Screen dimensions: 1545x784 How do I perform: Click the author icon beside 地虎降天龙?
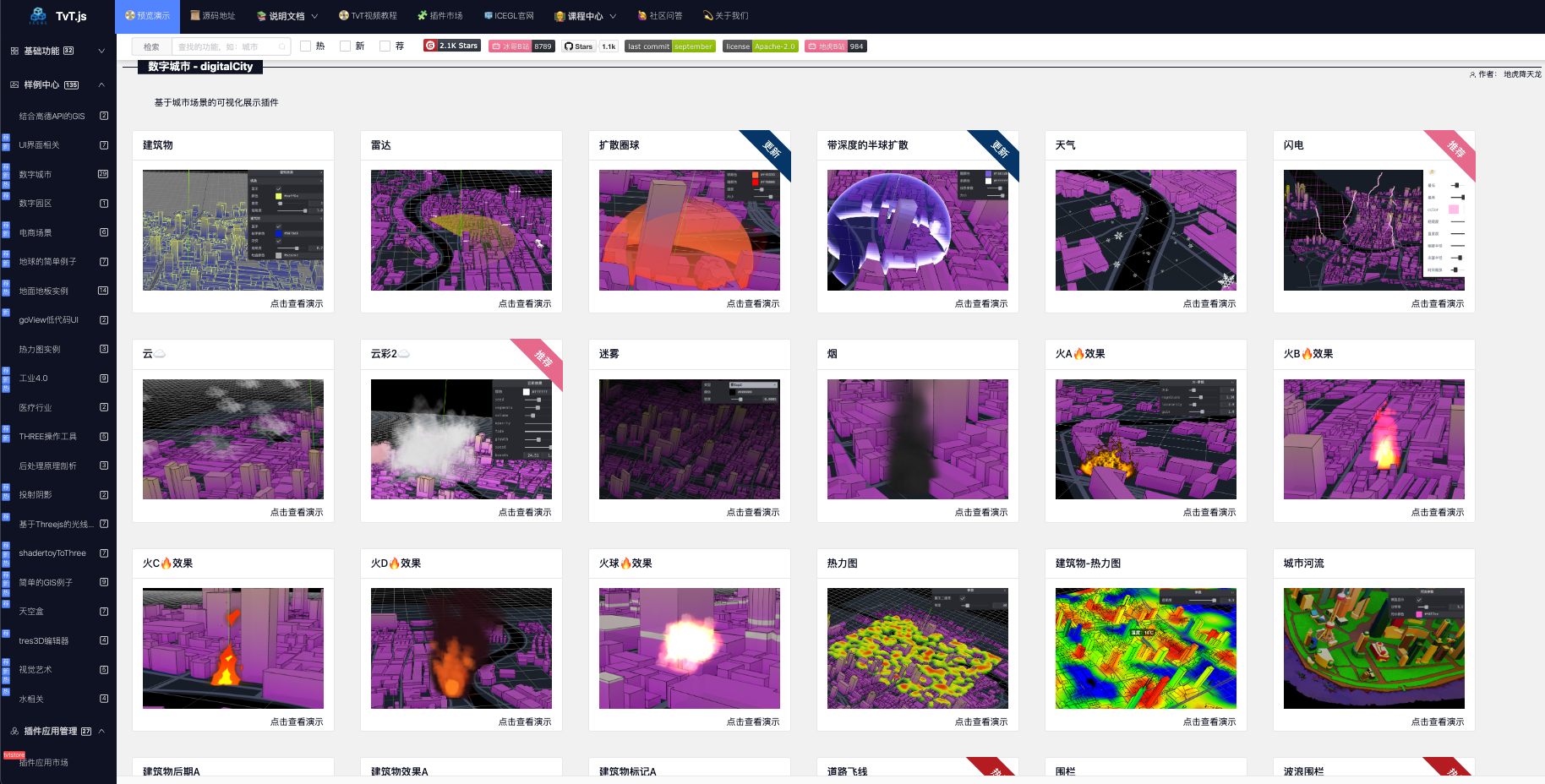tap(1472, 74)
